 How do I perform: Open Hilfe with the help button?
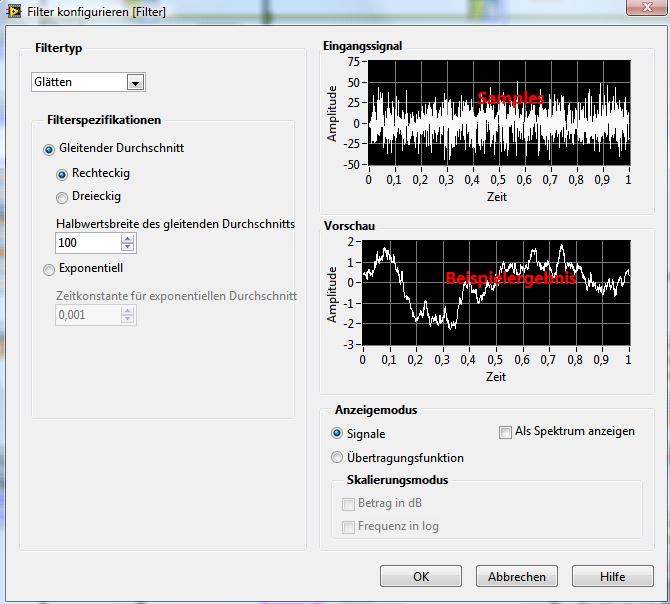point(613,576)
